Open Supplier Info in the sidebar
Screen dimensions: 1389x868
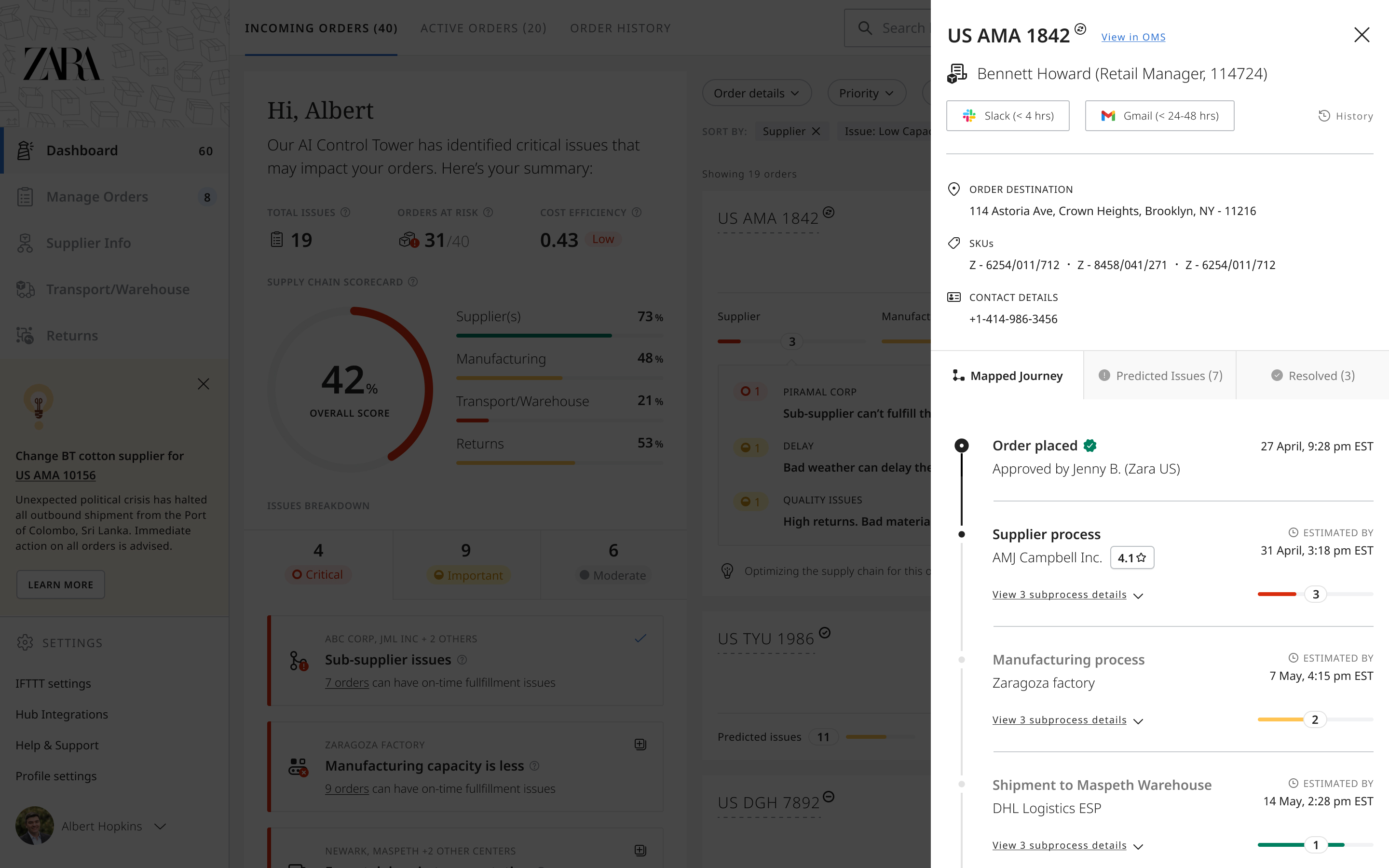click(x=115, y=243)
